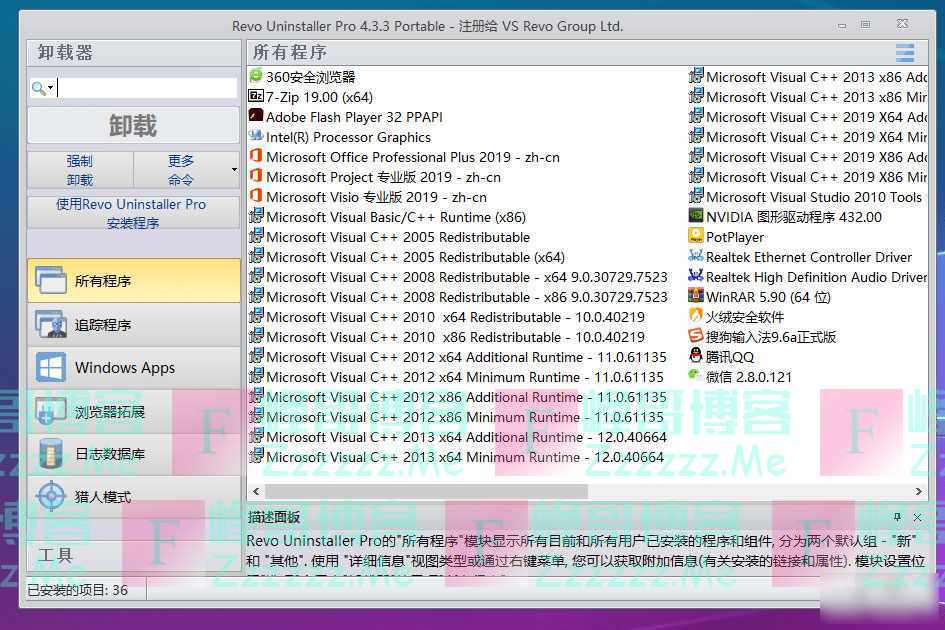Select the NVIDIA 图形驱动程序 icon

tap(696, 216)
